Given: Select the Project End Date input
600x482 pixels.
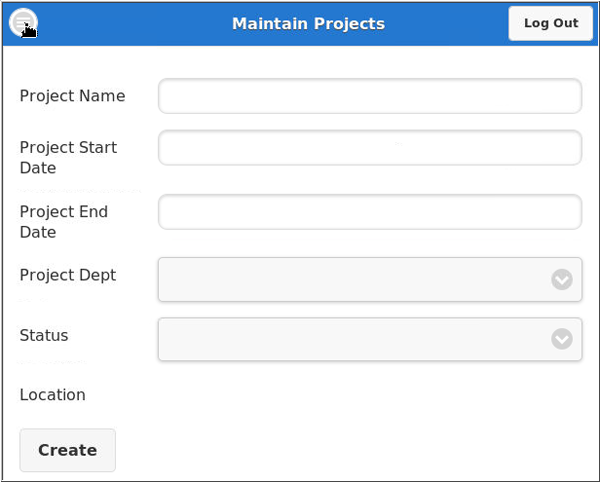Looking at the screenshot, I should 369,212.
